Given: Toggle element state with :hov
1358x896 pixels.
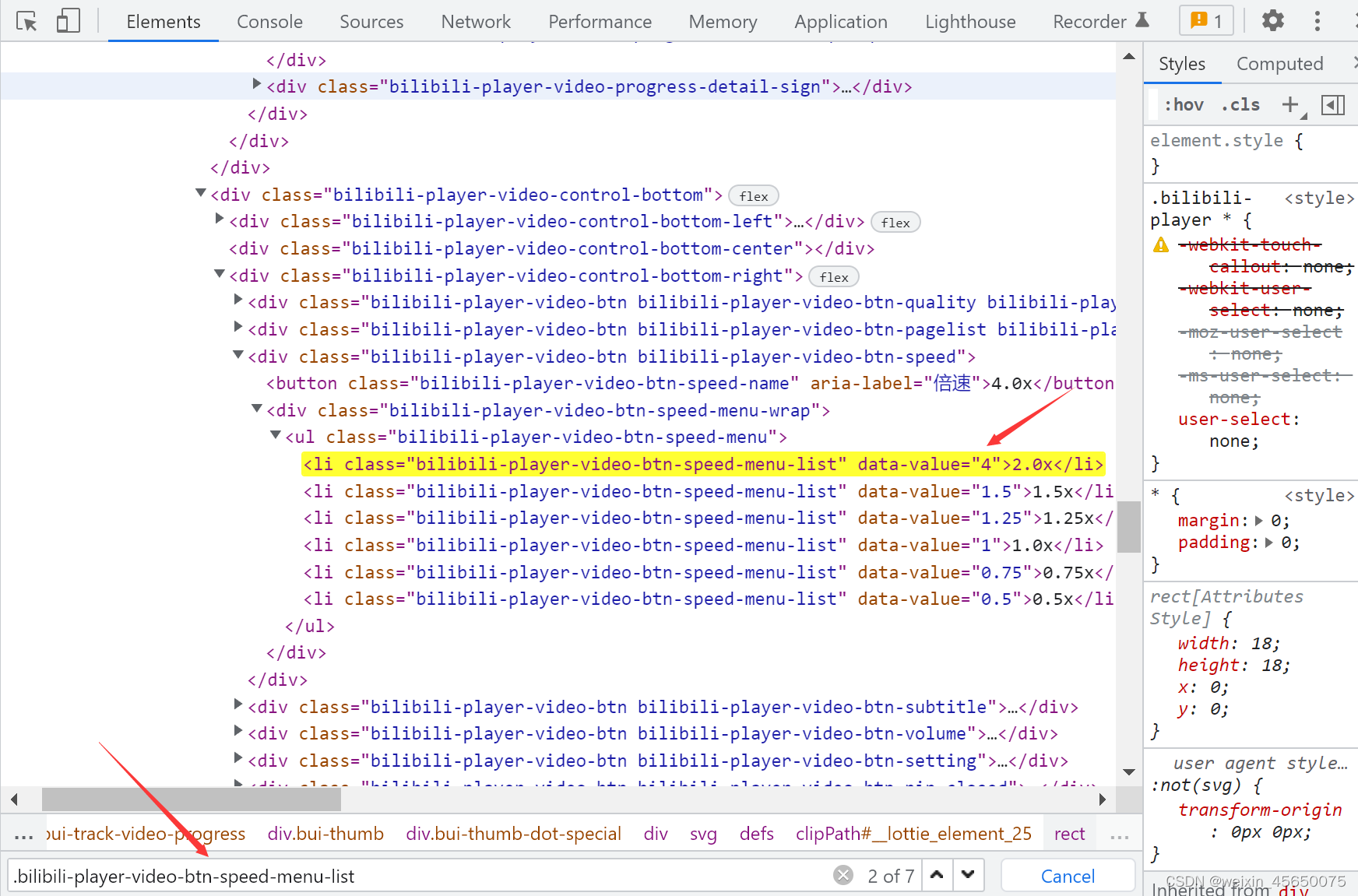Looking at the screenshot, I should click(1184, 104).
